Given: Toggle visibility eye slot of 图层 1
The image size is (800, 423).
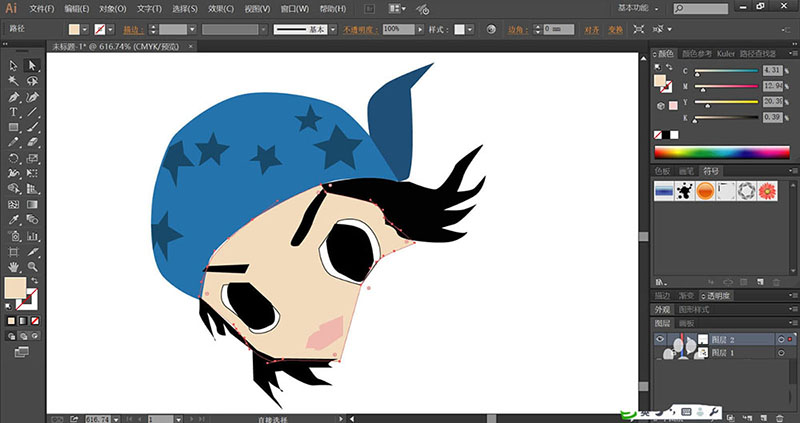Looking at the screenshot, I should click(x=659, y=353).
